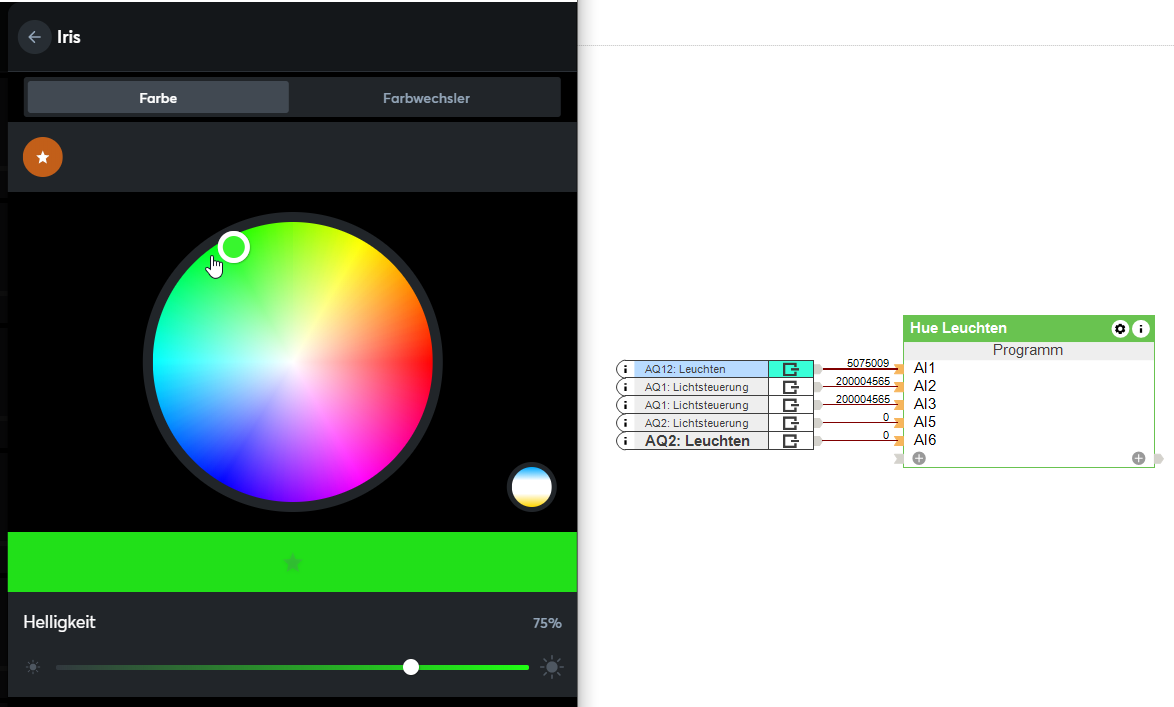Open the Farbwechsler tab

click(x=426, y=98)
